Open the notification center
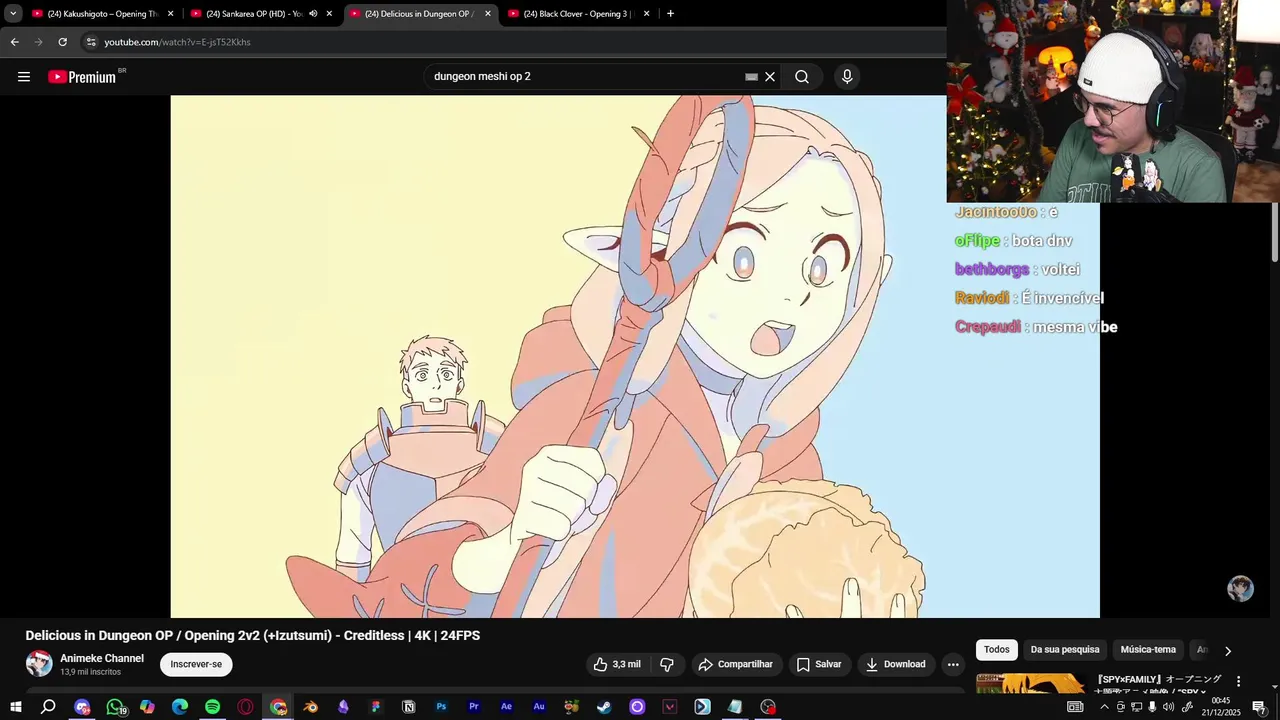Screen dimensions: 1280x720 (x=1259, y=707)
